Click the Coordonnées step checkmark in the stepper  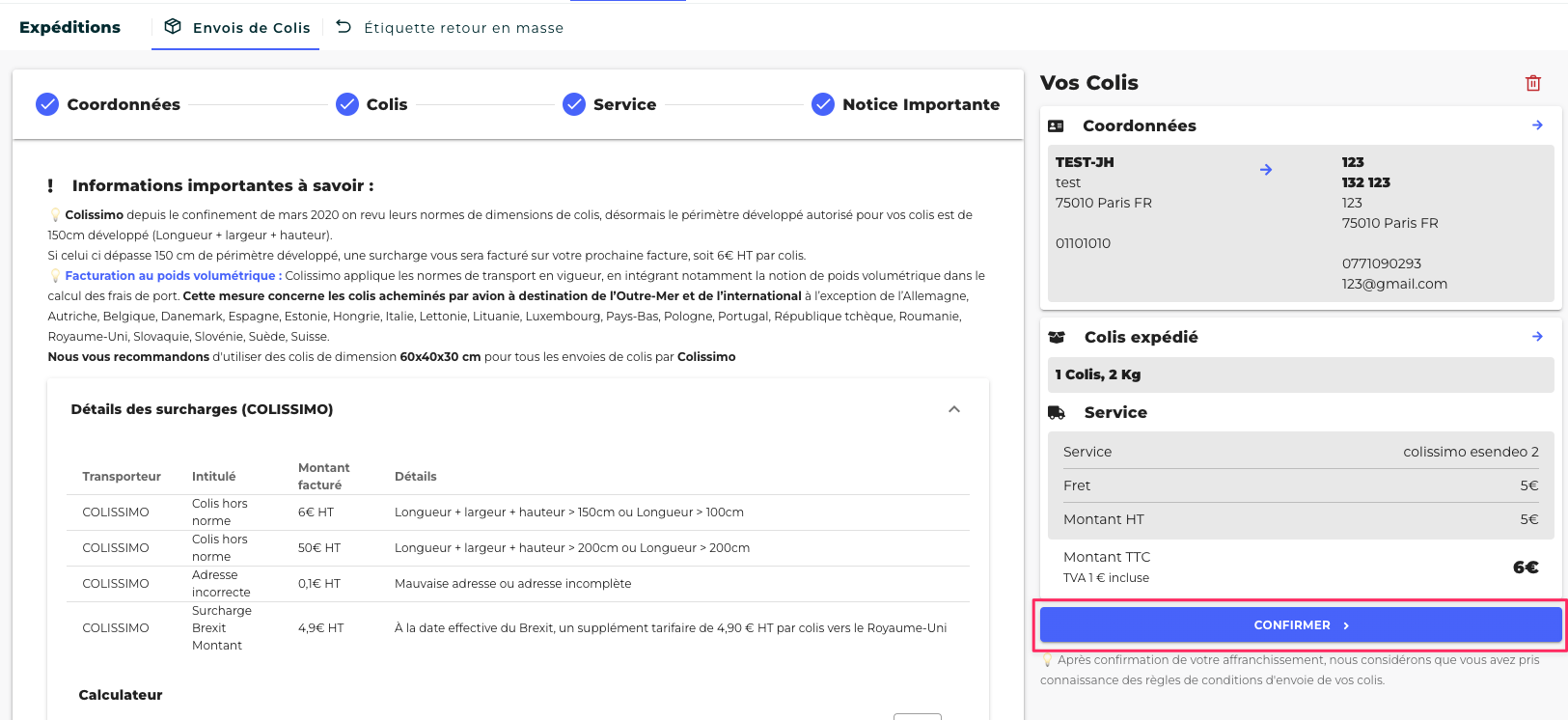pyautogui.click(x=47, y=104)
